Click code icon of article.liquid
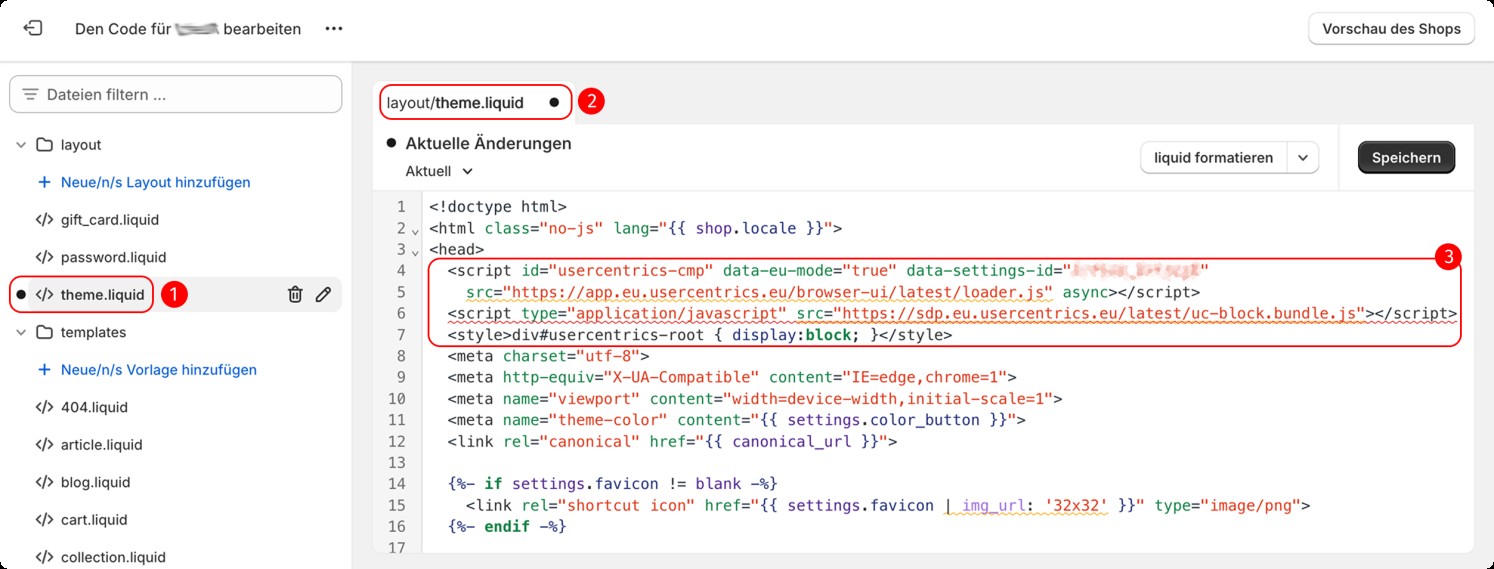 pos(44,445)
